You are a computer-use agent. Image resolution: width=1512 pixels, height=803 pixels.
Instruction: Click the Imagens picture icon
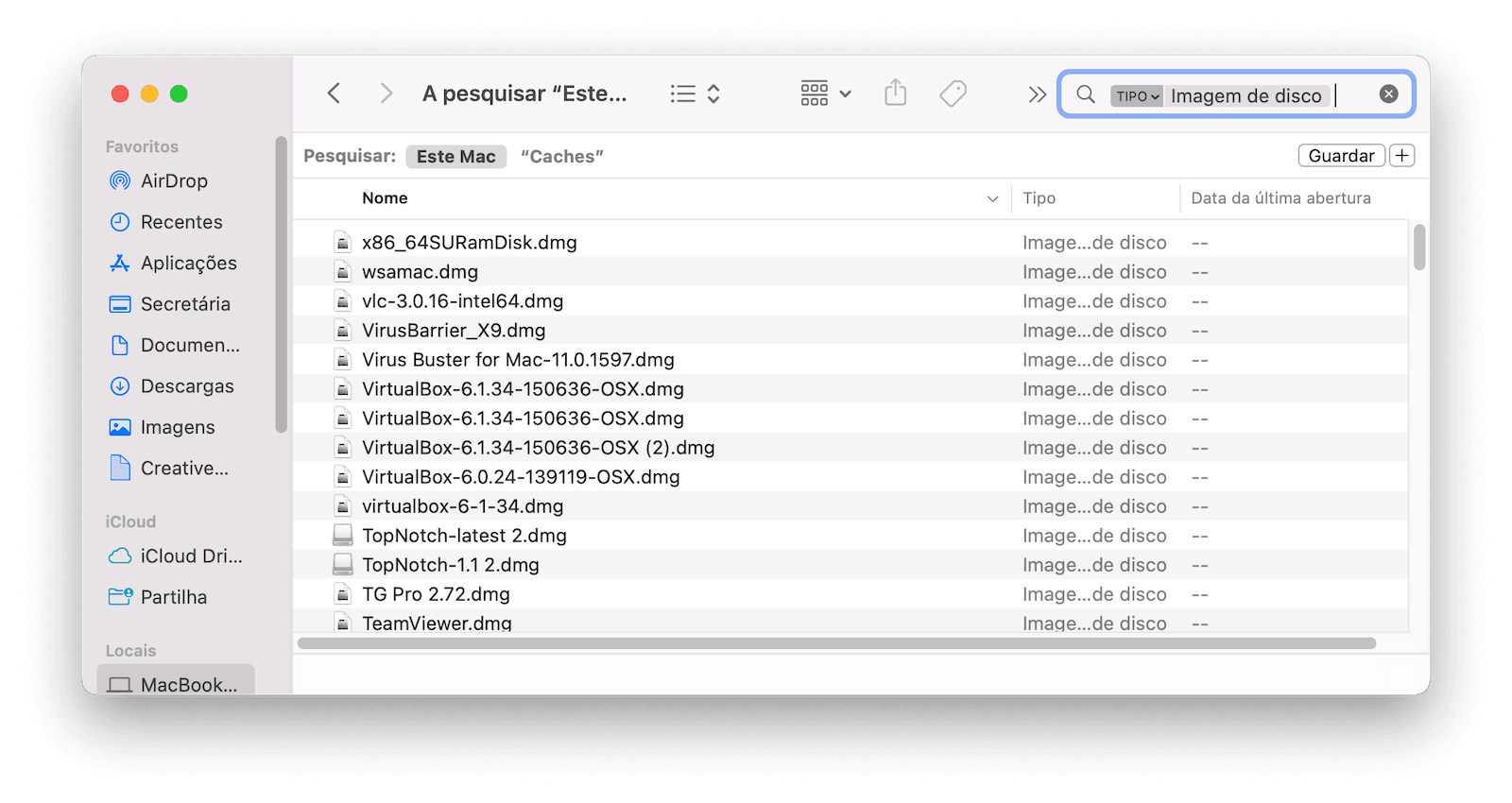(x=120, y=427)
